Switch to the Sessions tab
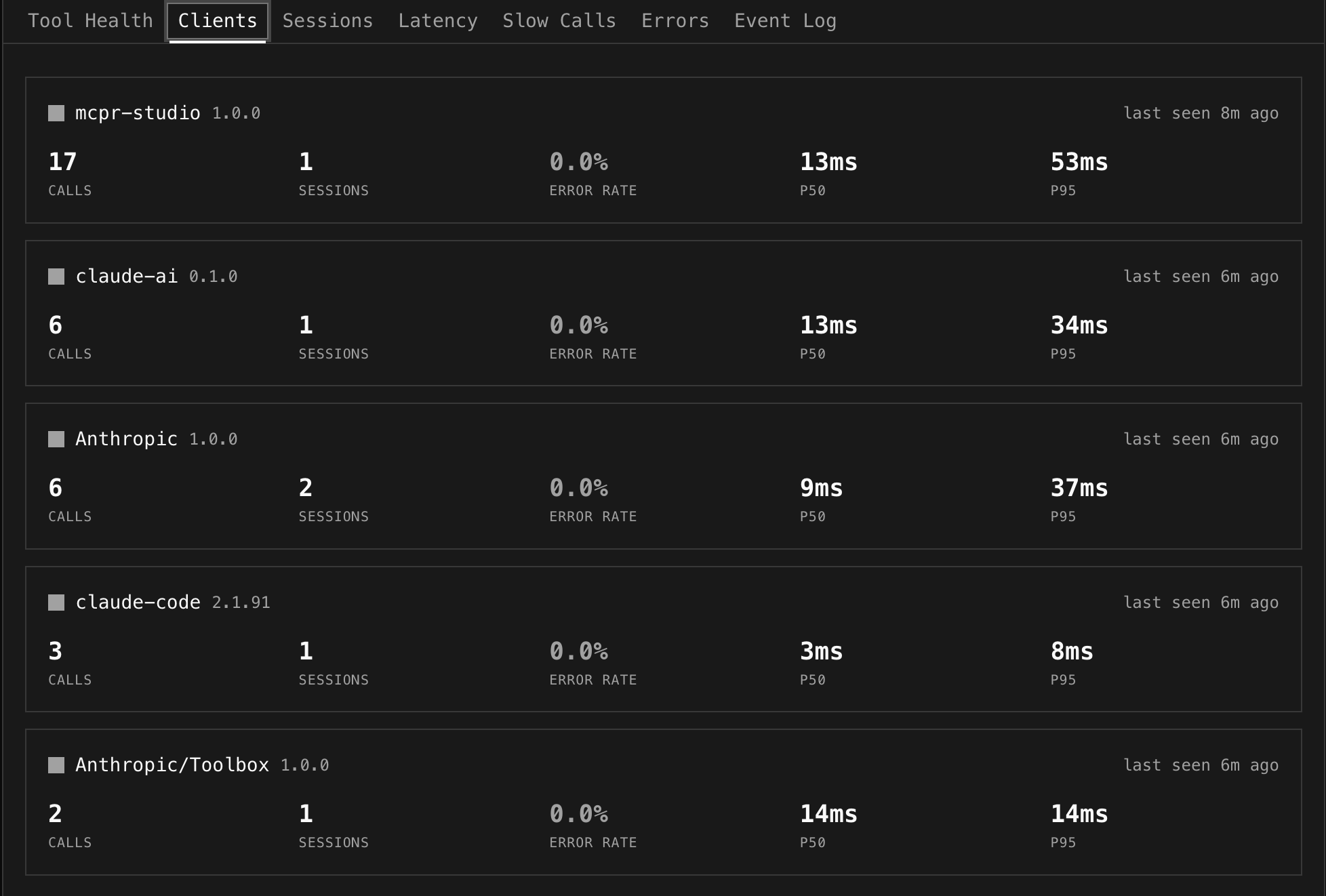This screenshot has height=896, width=1326. tap(327, 20)
